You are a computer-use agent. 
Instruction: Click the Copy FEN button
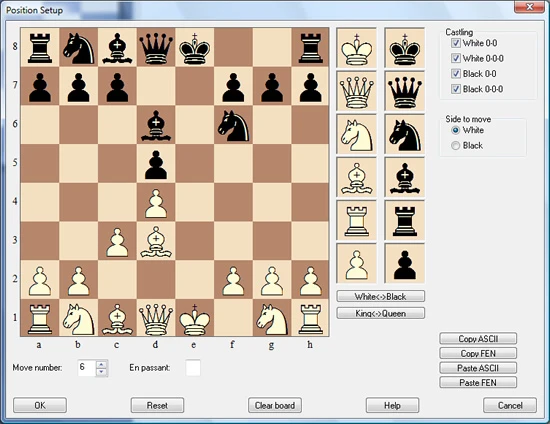[478, 354]
